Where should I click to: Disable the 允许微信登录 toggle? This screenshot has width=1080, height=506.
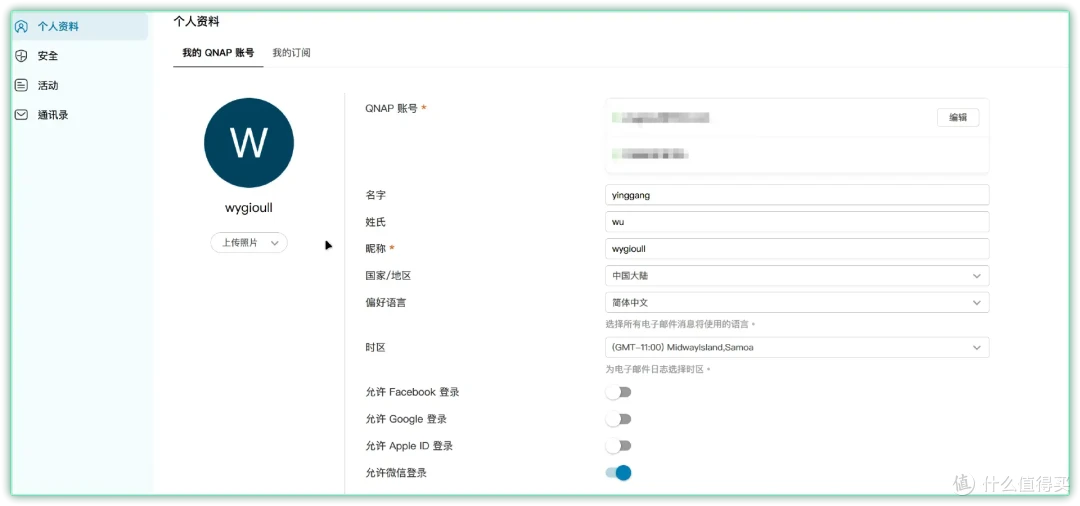coord(619,473)
